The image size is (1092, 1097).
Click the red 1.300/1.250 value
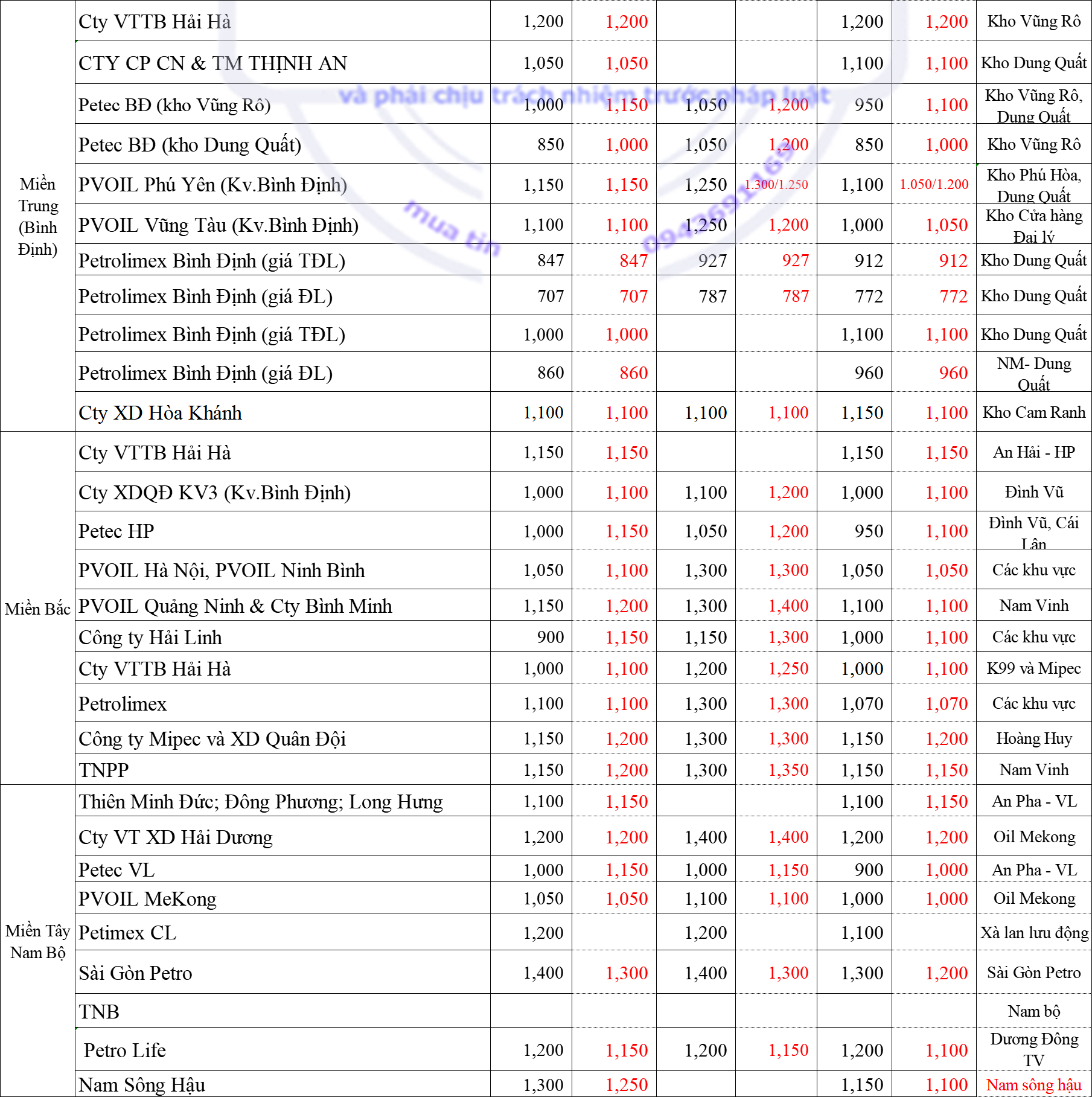[776, 184]
